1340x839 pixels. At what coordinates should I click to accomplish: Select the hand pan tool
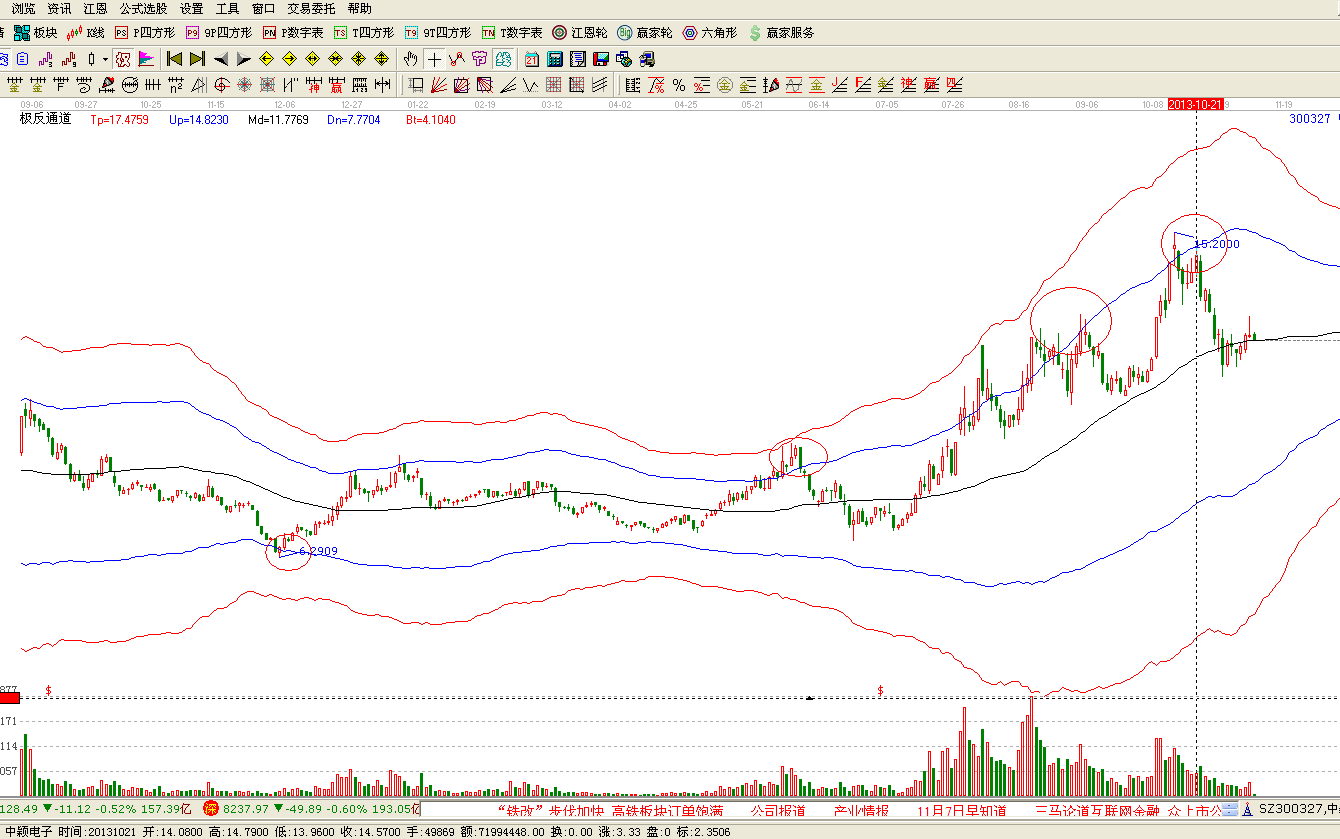pos(410,59)
